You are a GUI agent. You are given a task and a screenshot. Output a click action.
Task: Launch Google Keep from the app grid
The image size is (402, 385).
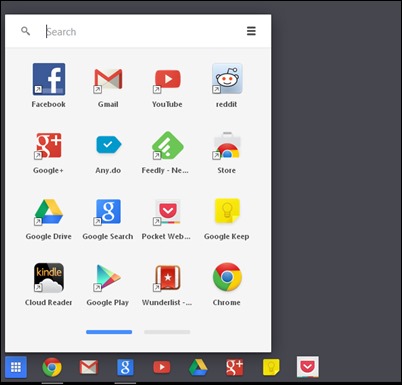click(x=227, y=211)
